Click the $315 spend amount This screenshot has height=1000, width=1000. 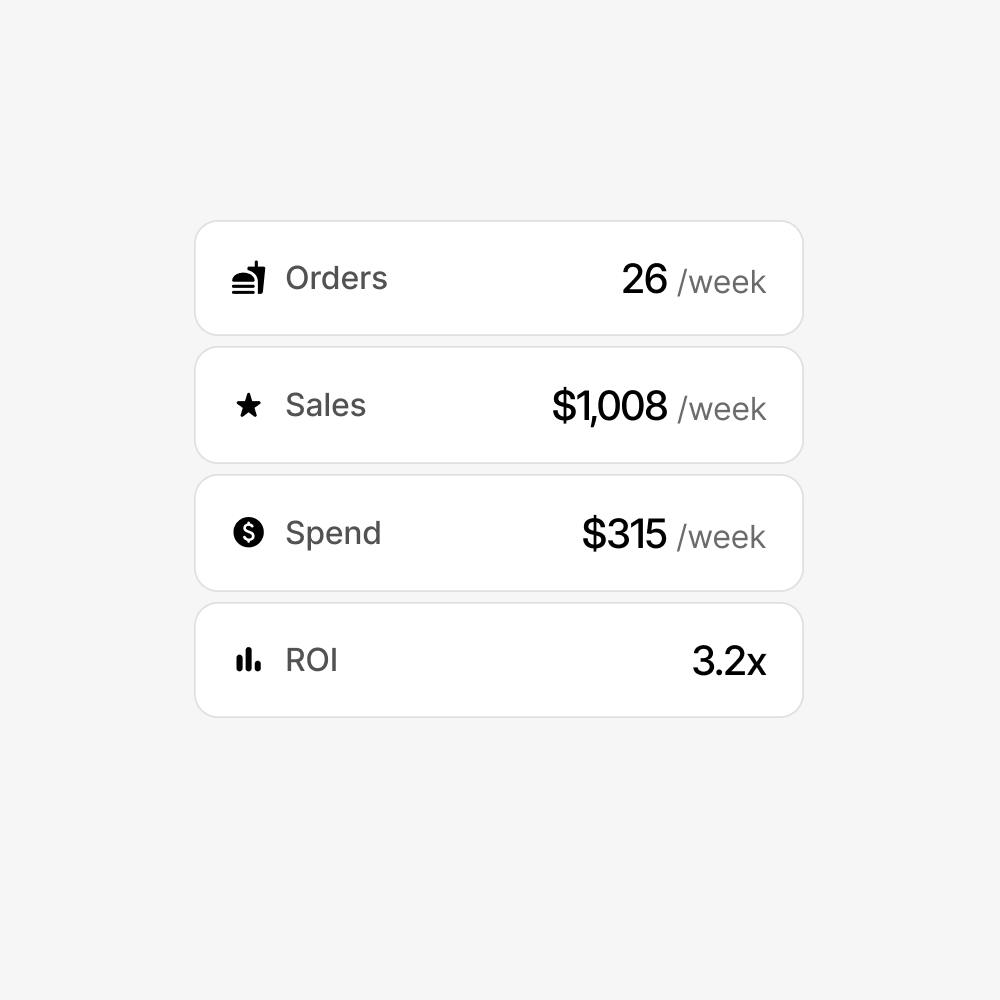point(624,533)
